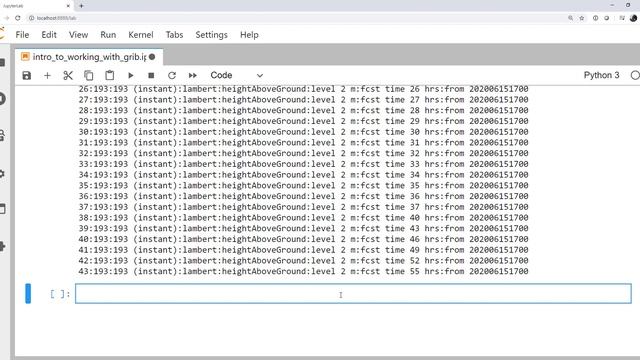Open the extensions icon left of the profile avatar
The height and width of the screenshot is (360, 640).
(622, 18)
